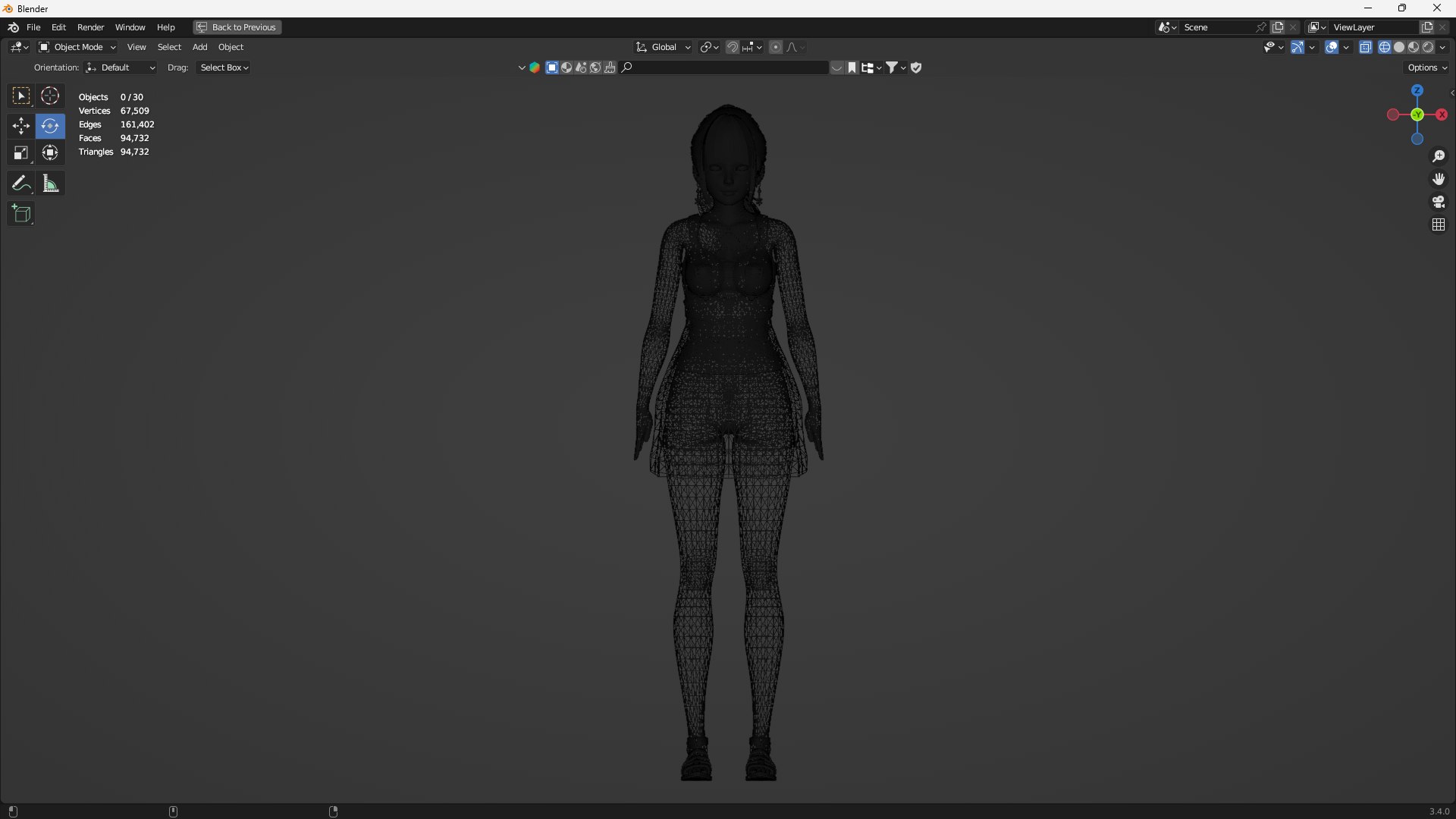
Task: Open the Drag Select Box dropdown
Action: click(x=224, y=67)
